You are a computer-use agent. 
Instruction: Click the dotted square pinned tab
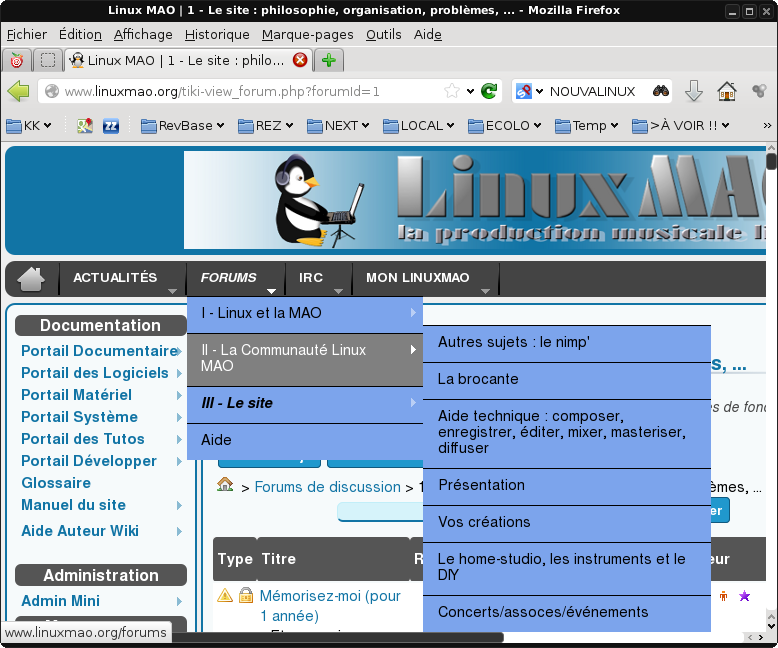tap(48, 61)
